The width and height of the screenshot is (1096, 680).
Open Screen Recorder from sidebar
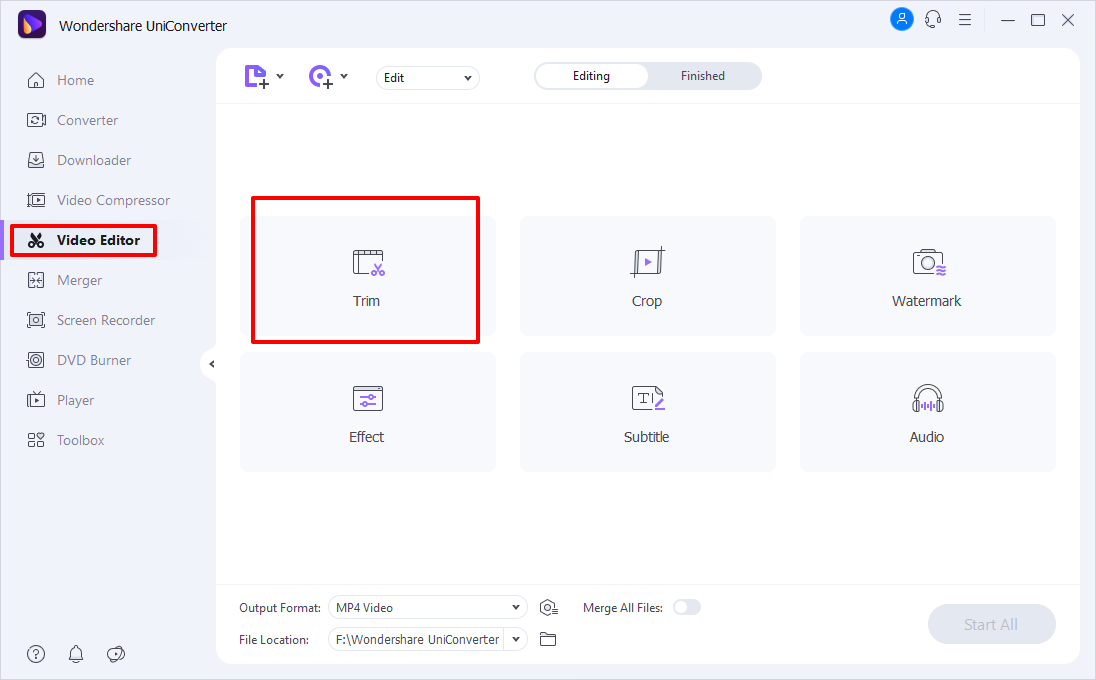[91, 320]
